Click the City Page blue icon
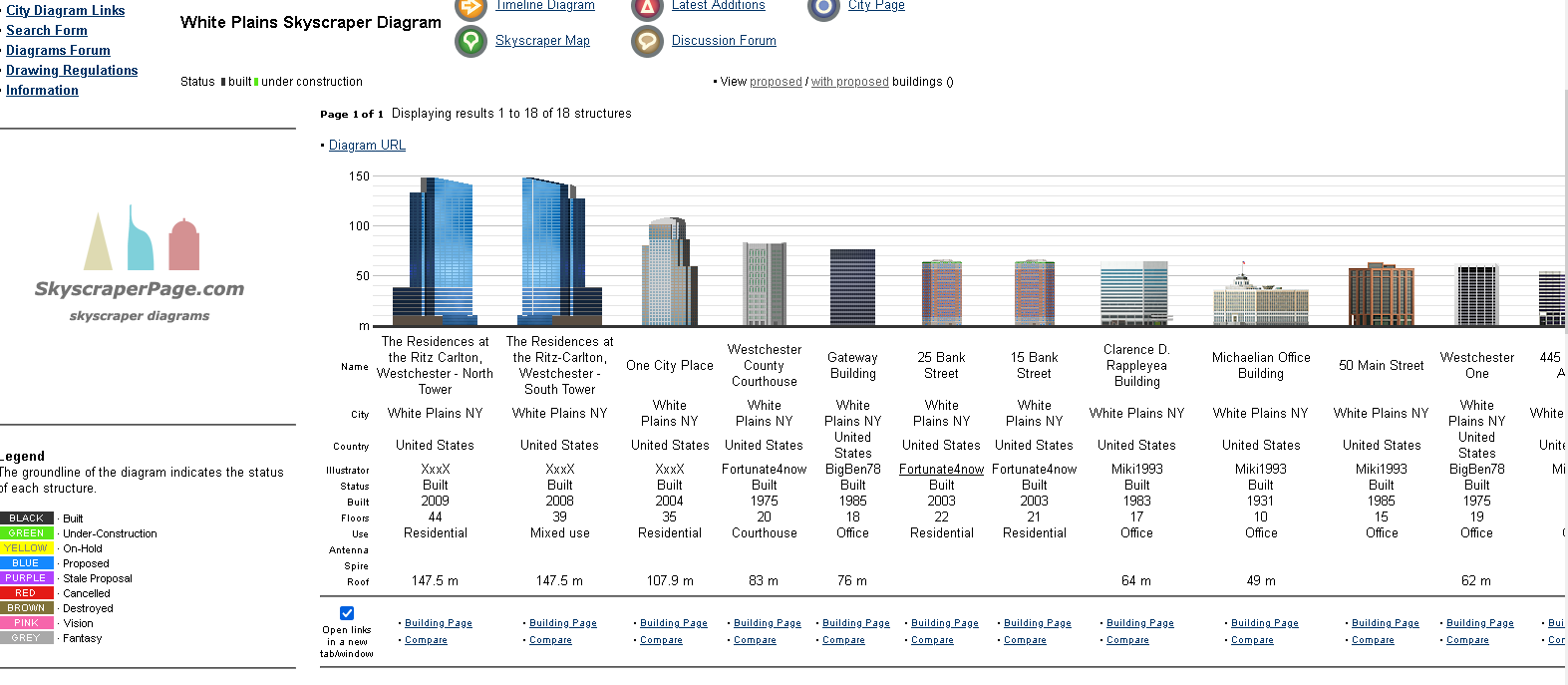Viewport: 1568px width, 685px height. click(823, 8)
